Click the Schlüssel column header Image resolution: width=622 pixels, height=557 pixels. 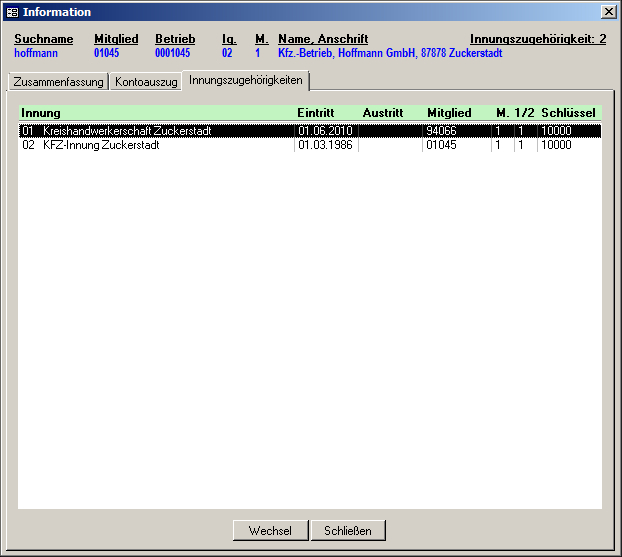tap(568, 114)
